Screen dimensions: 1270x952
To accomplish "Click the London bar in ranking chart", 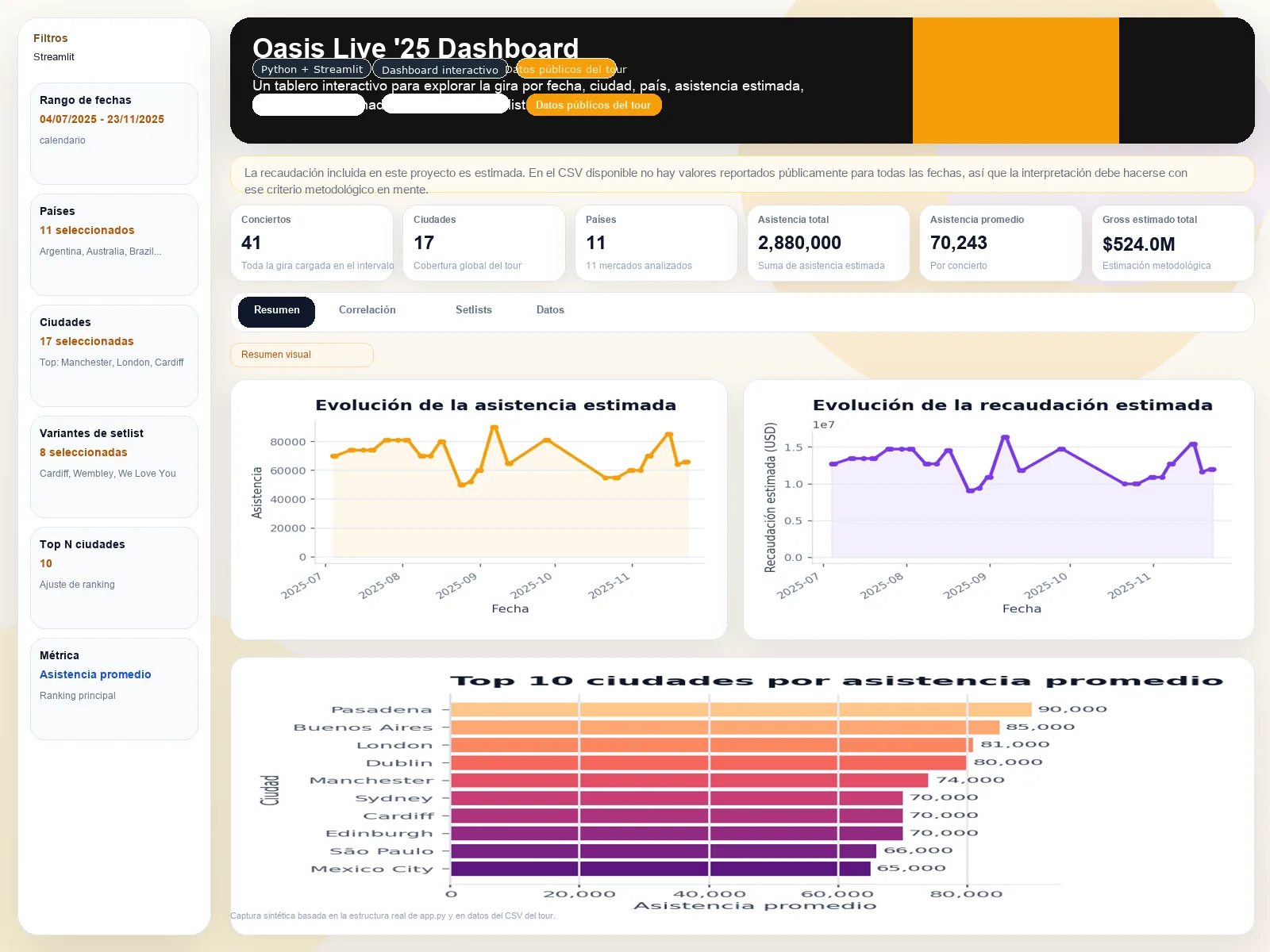I will tap(712, 745).
